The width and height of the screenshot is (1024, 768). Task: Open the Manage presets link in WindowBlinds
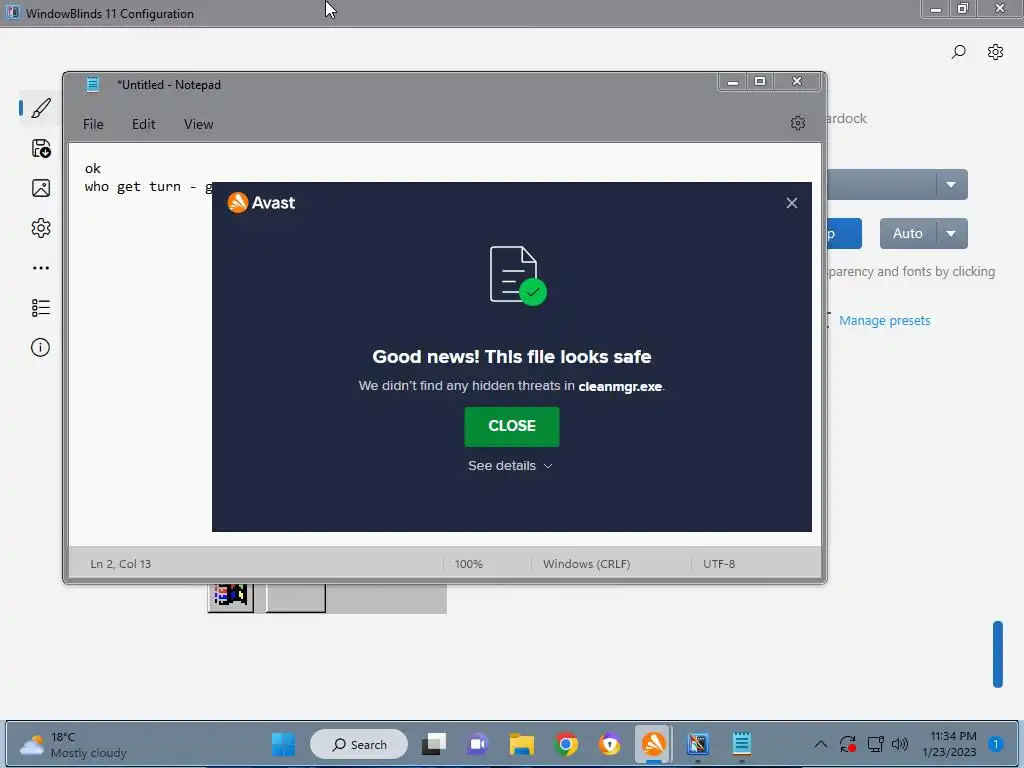pyautogui.click(x=884, y=321)
